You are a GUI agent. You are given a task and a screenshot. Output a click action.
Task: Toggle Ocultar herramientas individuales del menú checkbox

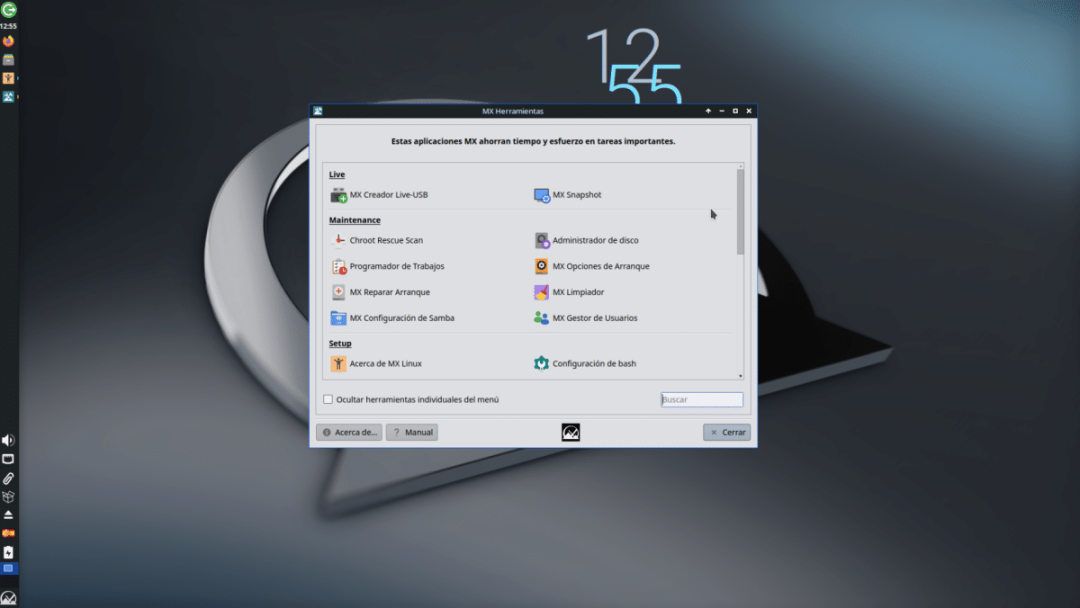[328, 399]
